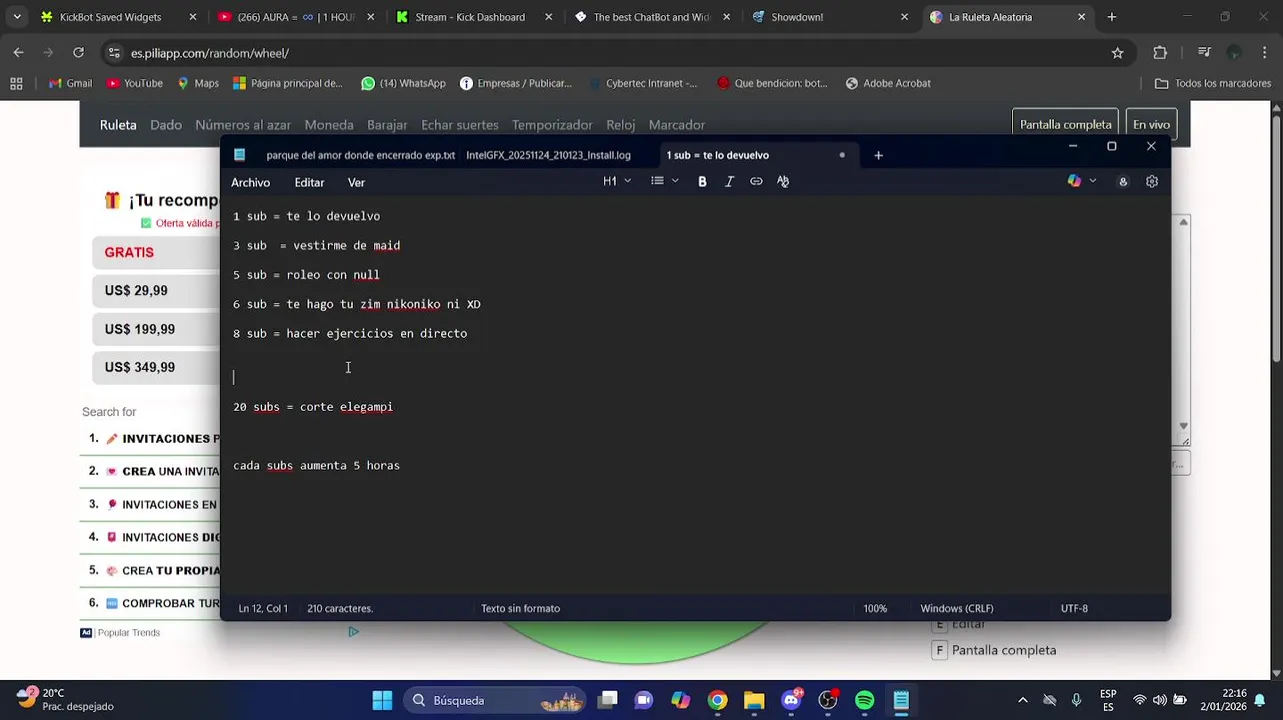The width and height of the screenshot is (1283, 720).
Task: Open the Archivo menu
Action: (250, 182)
